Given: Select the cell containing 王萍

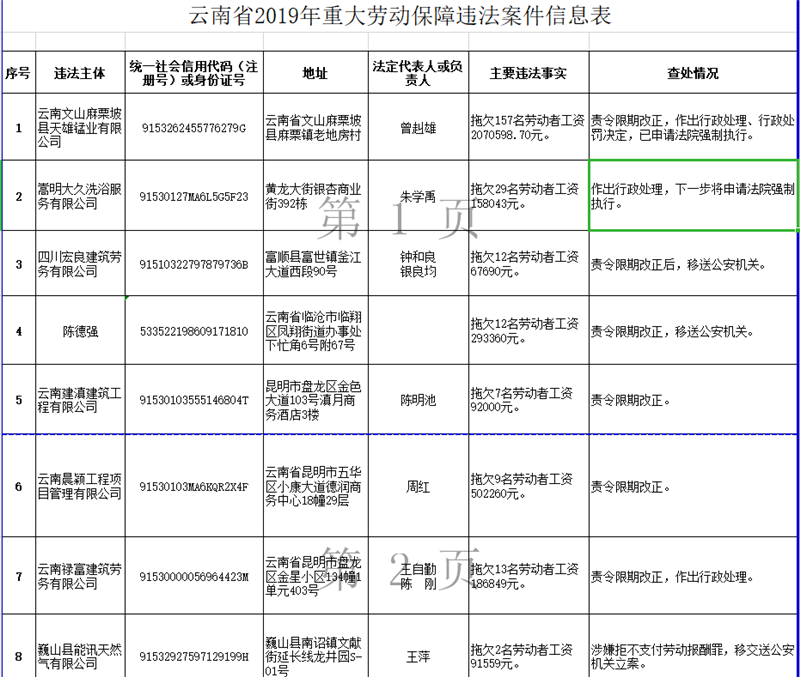Looking at the screenshot, I should [418, 656].
